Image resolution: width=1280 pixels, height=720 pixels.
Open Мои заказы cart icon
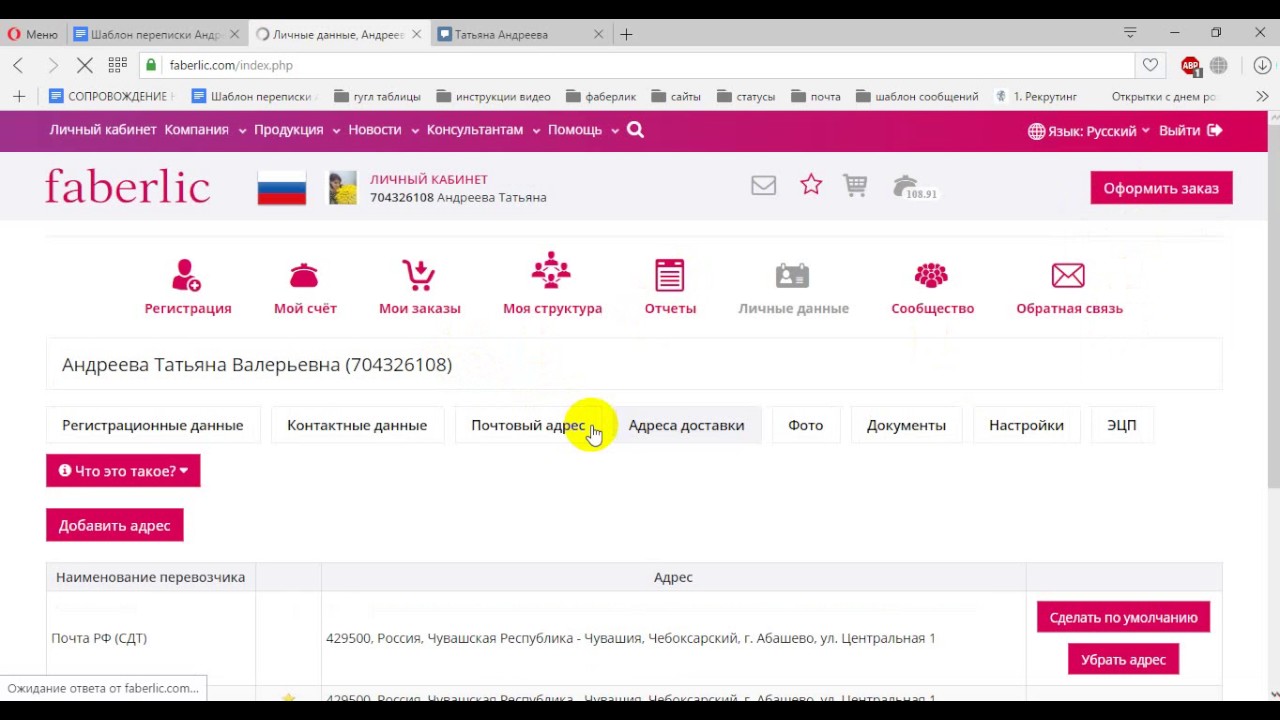tap(419, 287)
